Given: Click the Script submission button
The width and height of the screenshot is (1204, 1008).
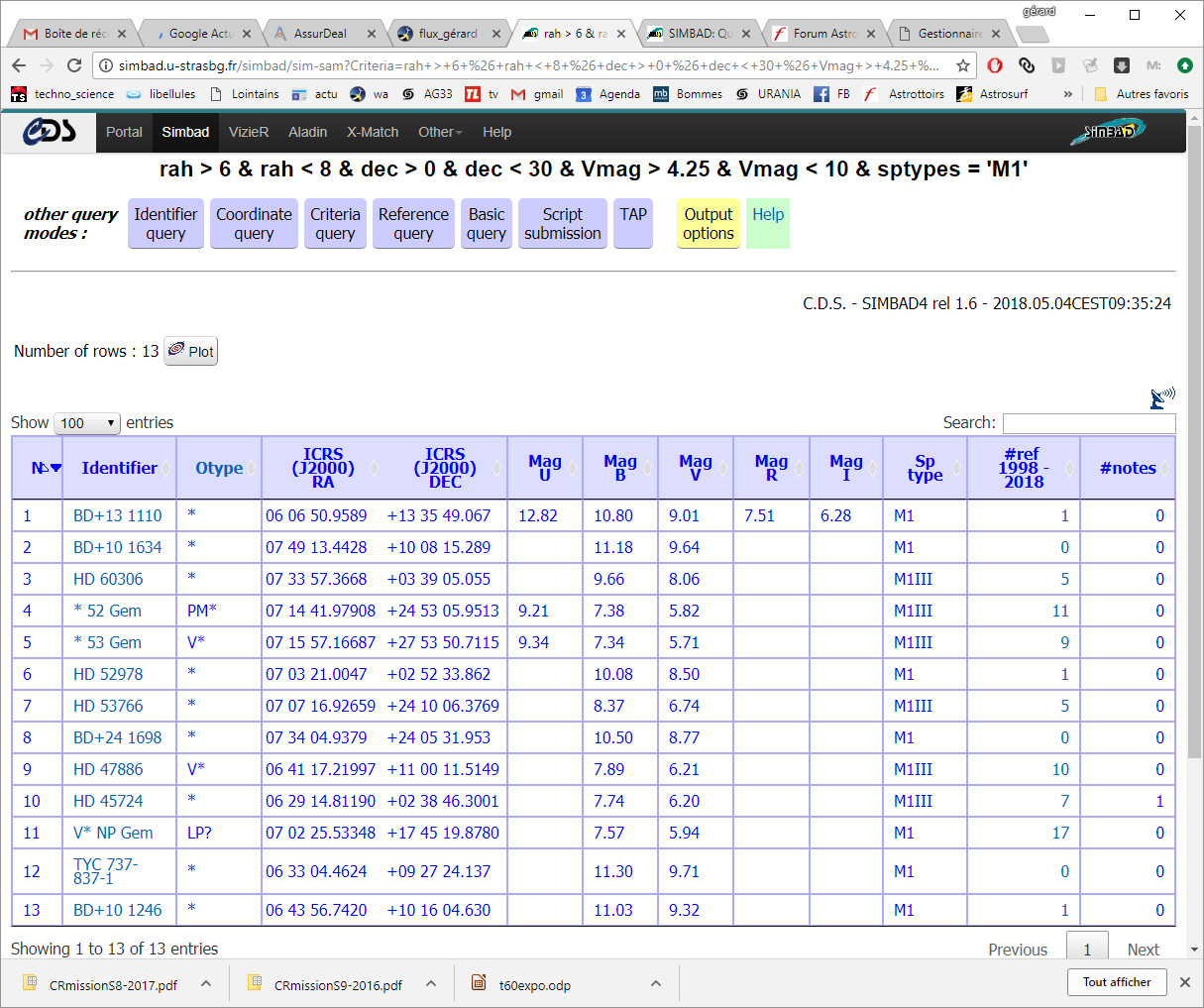Looking at the screenshot, I should (x=563, y=224).
